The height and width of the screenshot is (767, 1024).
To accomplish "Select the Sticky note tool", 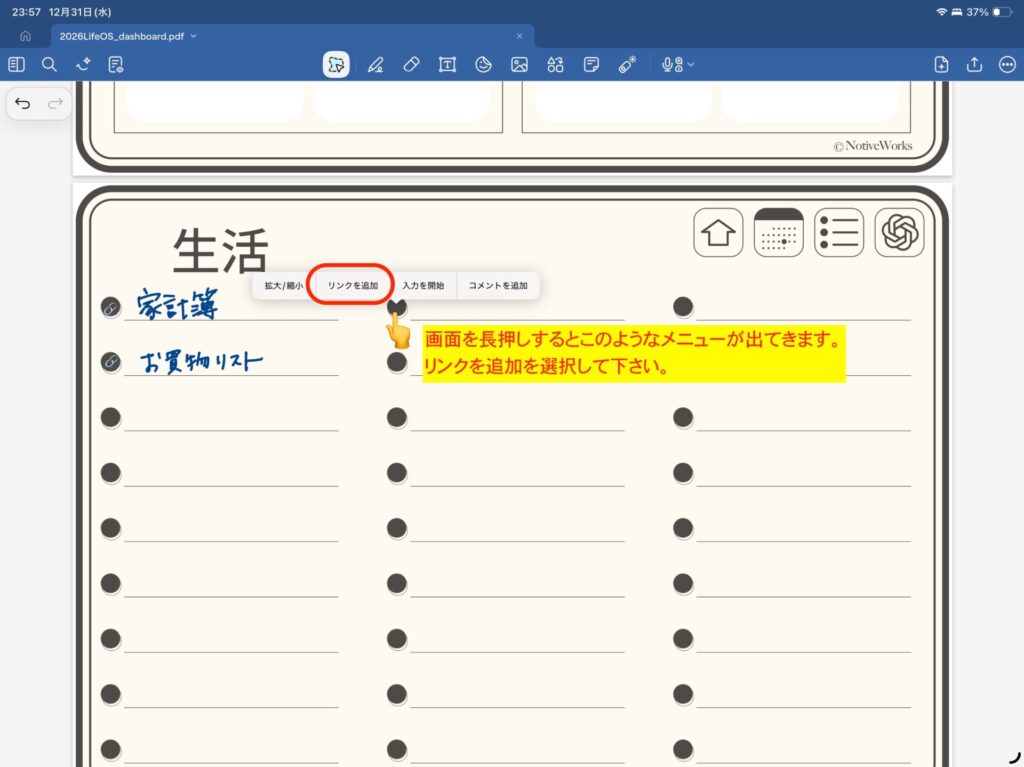I will coord(591,65).
